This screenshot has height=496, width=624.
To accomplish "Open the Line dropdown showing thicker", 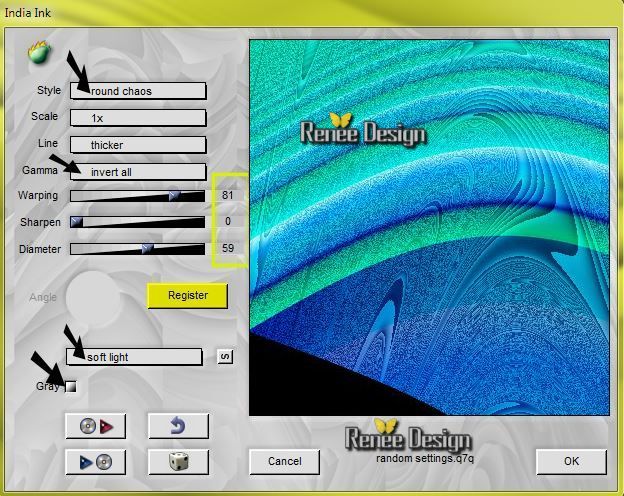I will 138,145.
